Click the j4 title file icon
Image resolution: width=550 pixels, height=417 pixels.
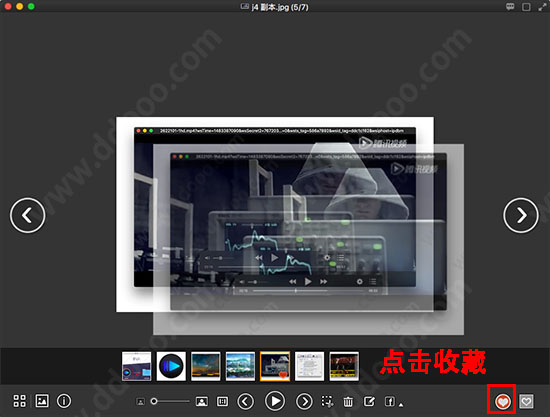coord(244,7)
